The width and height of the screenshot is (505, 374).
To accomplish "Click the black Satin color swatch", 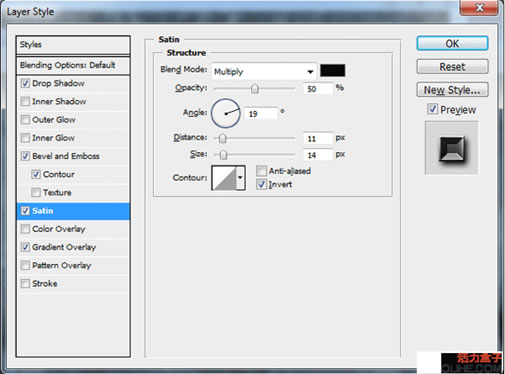I will (x=332, y=71).
